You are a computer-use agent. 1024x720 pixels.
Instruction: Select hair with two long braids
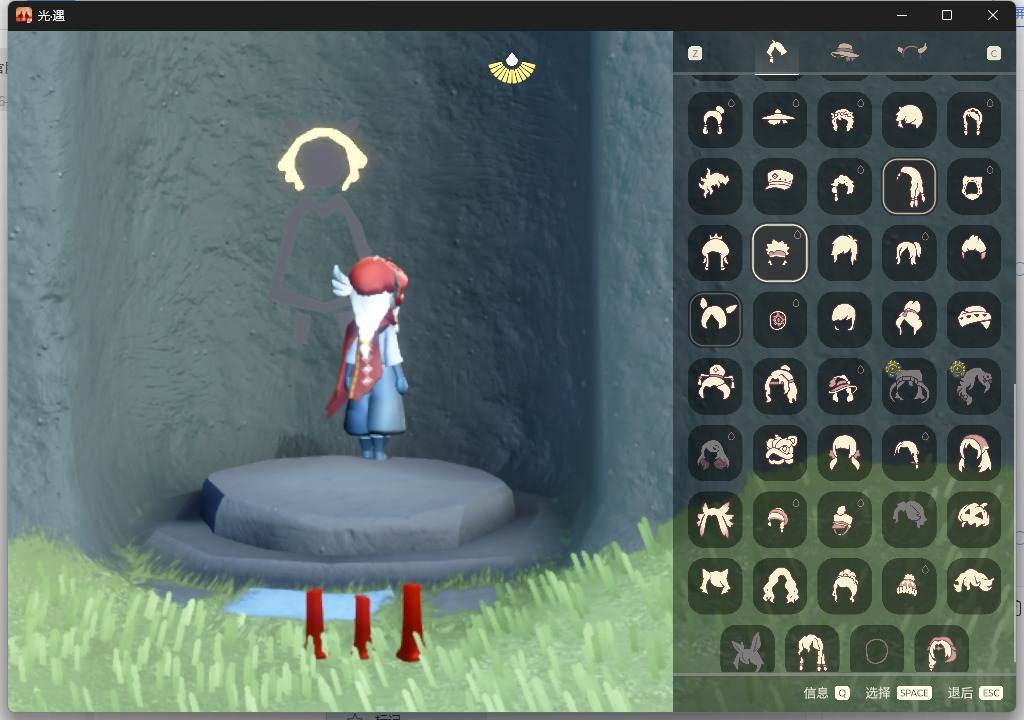(974, 120)
